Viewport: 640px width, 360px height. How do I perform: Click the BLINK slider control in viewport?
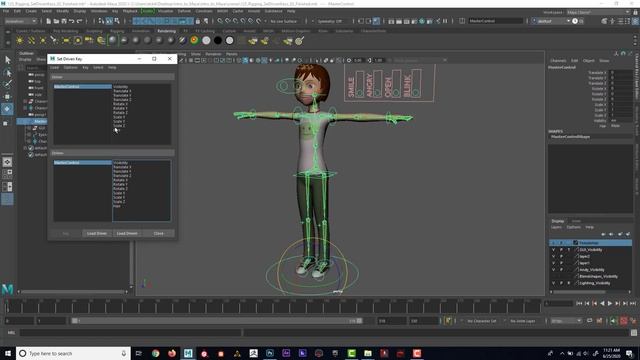(x=416, y=93)
